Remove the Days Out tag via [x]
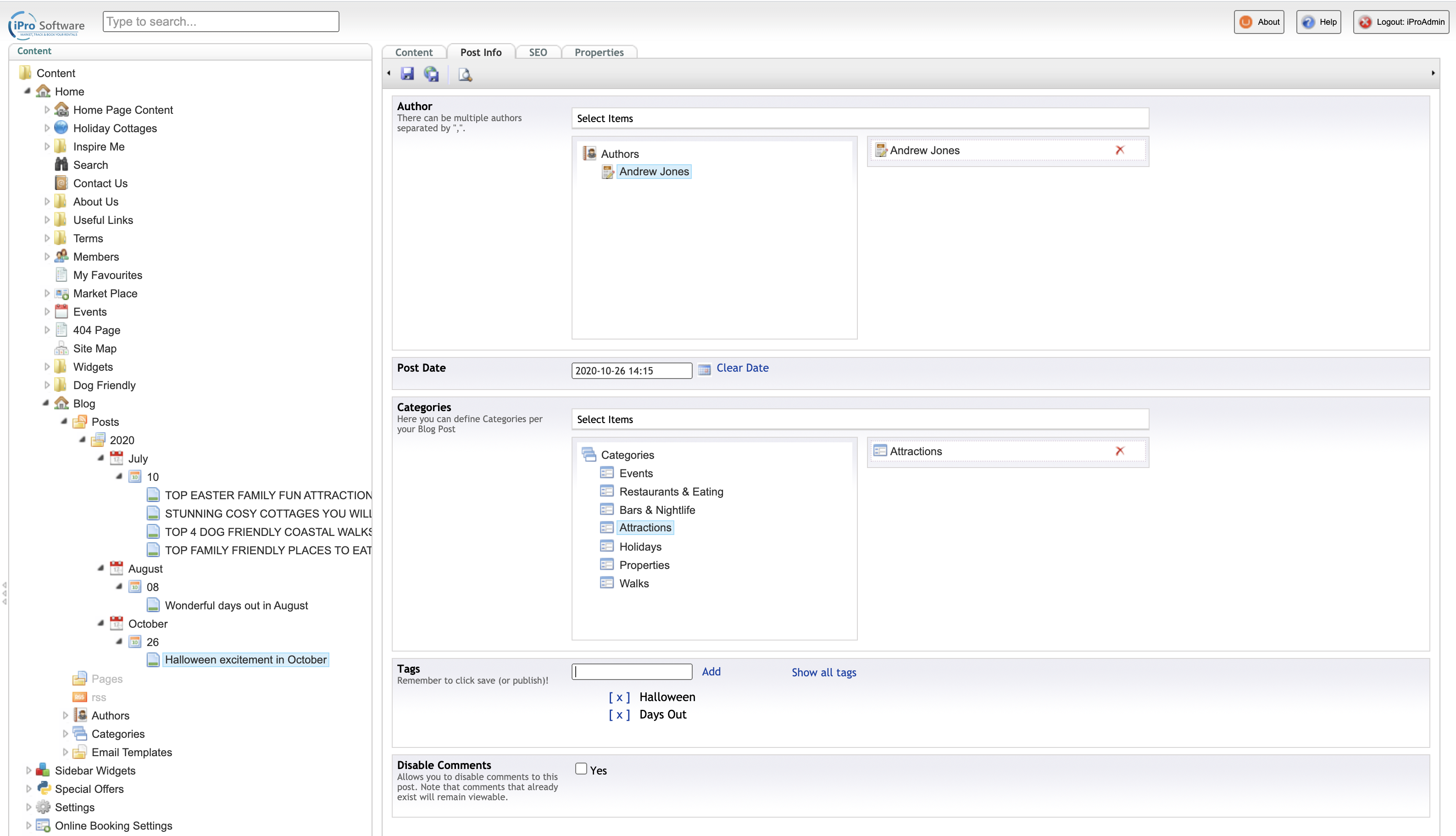 pyautogui.click(x=619, y=714)
